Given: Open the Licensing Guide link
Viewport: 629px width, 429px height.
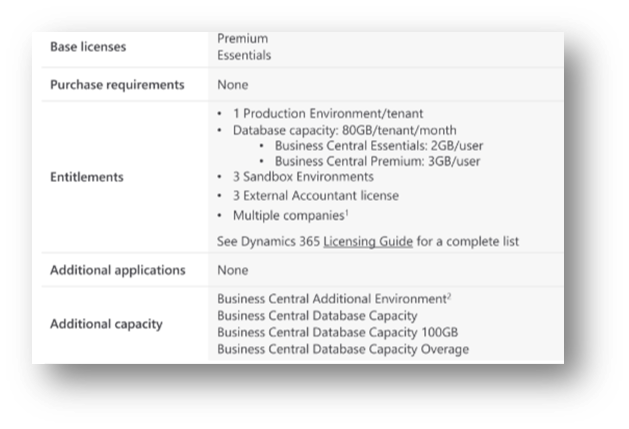Looking at the screenshot, I should pyautogui.click(x=368, y=242).
